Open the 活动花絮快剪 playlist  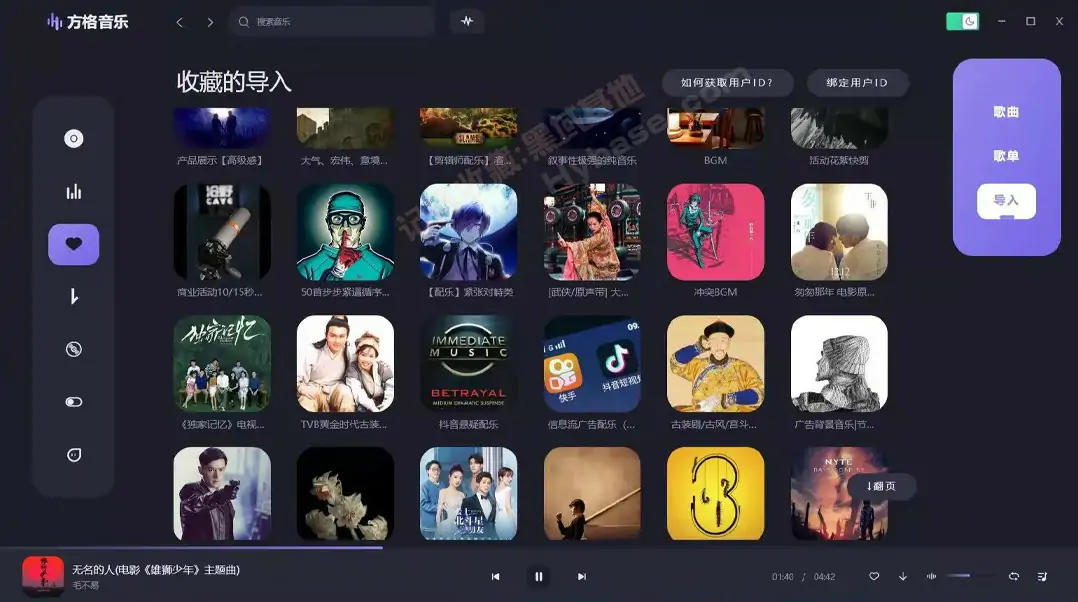(839, 129)
